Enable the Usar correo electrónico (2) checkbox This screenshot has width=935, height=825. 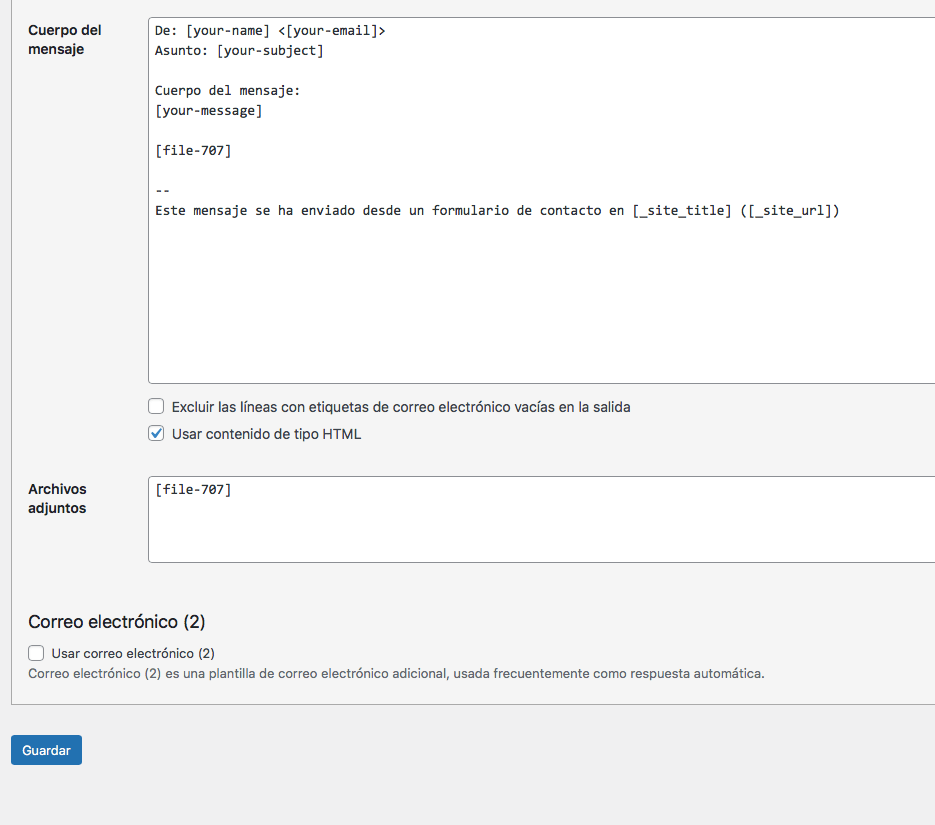36,653
